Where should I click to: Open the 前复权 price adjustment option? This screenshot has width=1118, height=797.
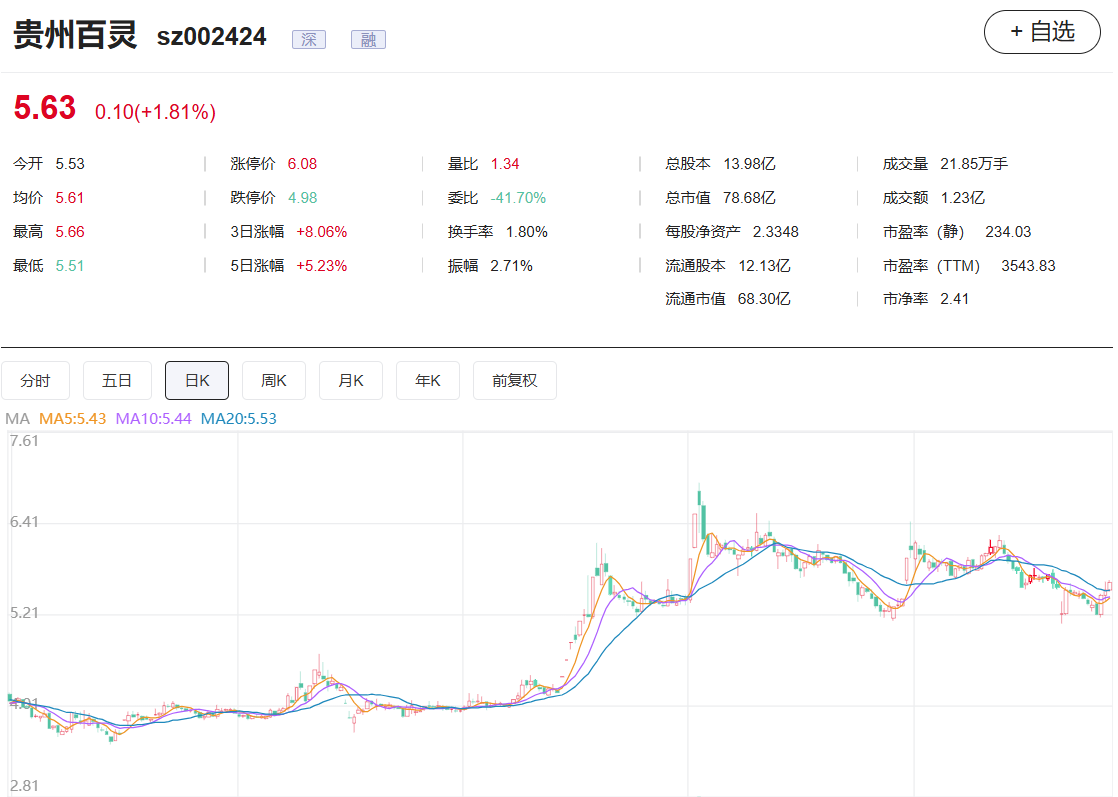coord(514,381)
